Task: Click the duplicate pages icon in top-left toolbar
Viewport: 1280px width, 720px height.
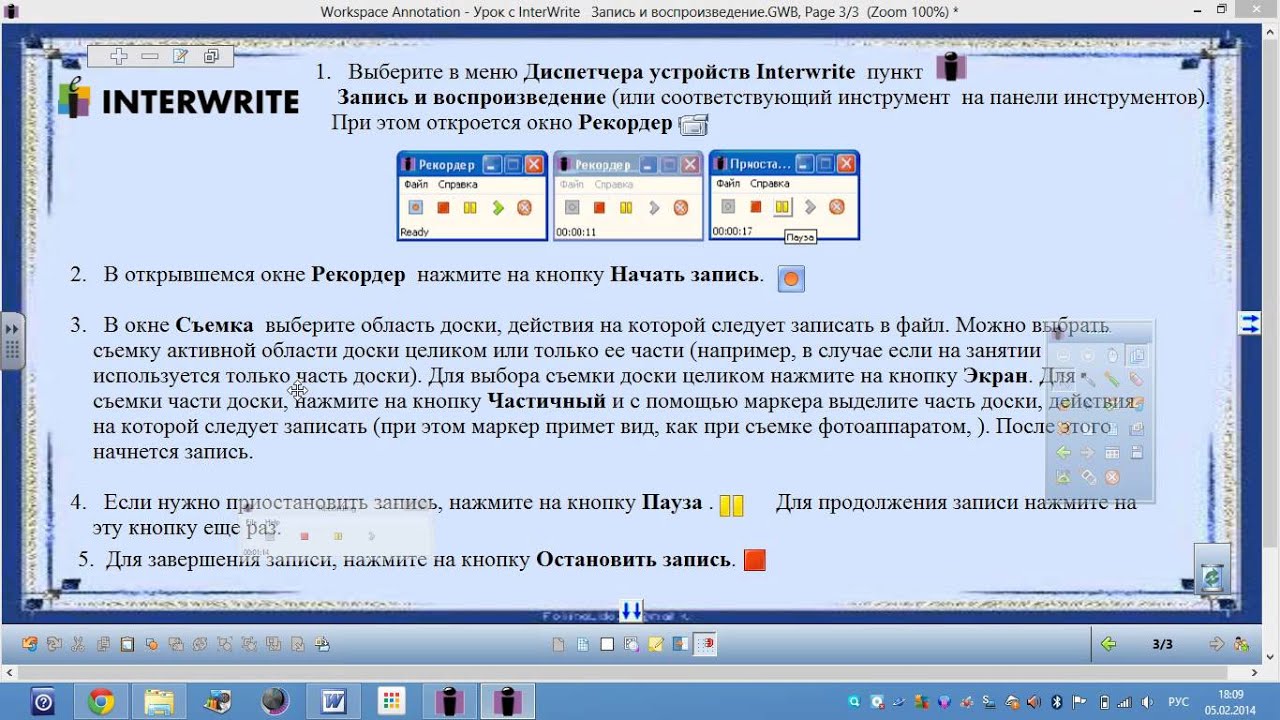Action: [x=211, y=56]
